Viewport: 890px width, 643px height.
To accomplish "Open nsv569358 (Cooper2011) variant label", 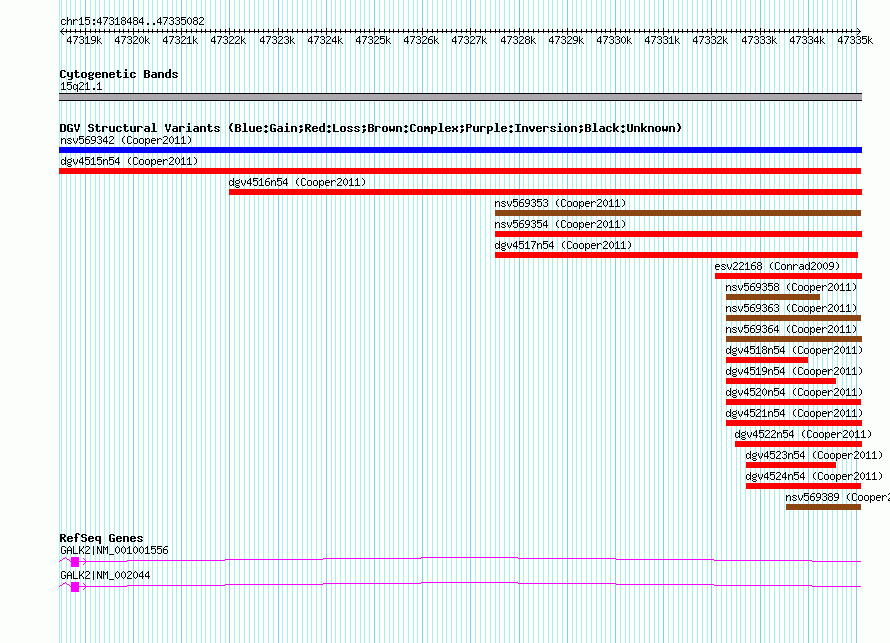I will 791,287.
